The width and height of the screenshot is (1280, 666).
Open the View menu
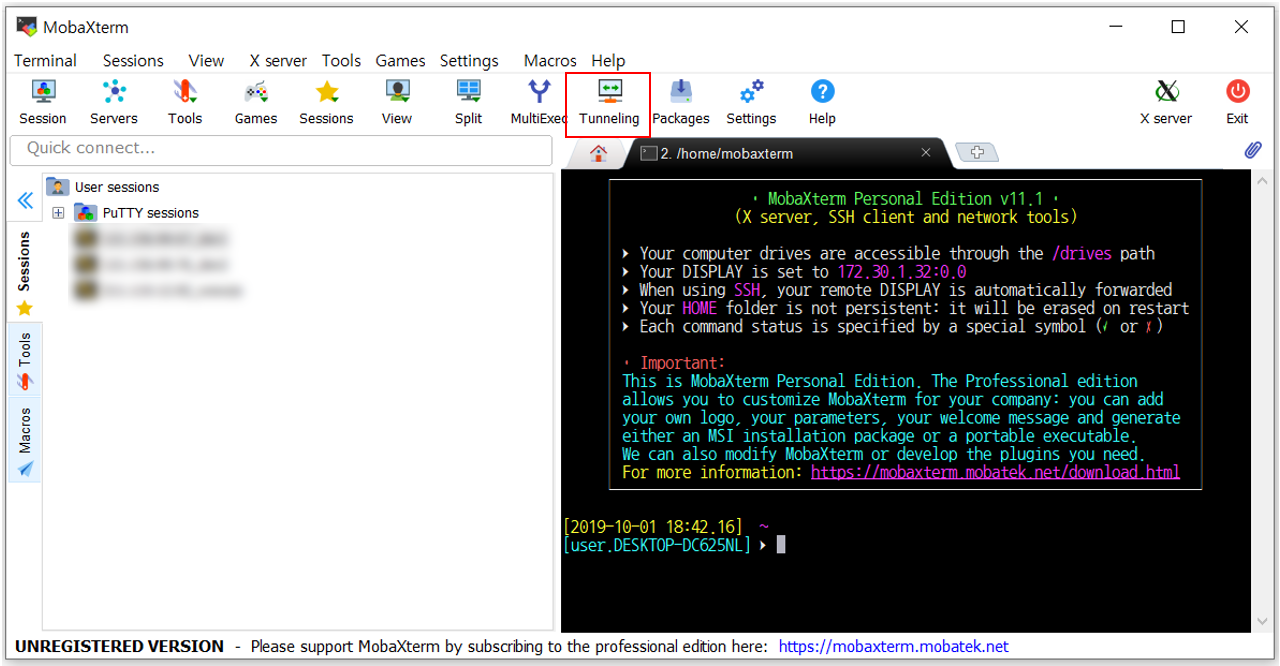point(206,60)
